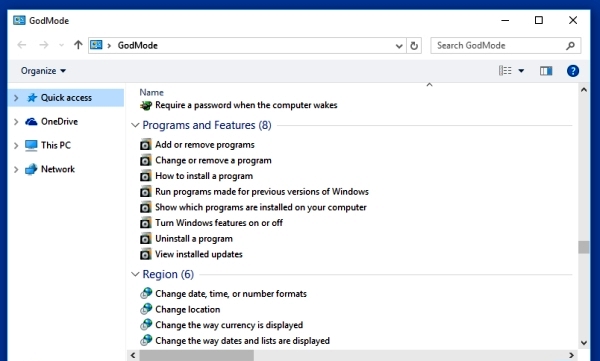Click the horizontal scrollbar left arrow
Viewport: 600px width, 361px height.
(x=133, y=355)
